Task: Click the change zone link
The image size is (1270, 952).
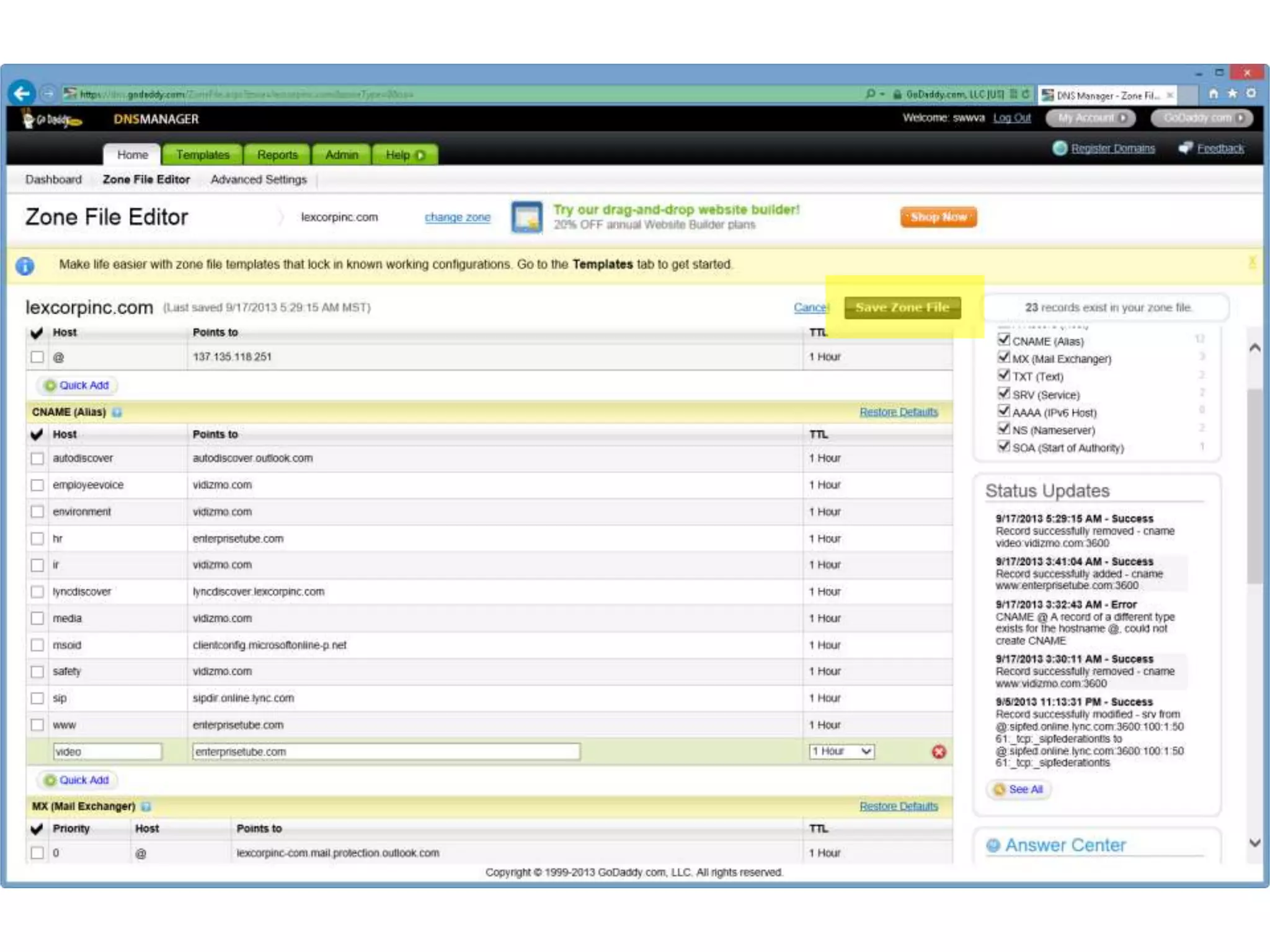Action: tap(457, 218)
